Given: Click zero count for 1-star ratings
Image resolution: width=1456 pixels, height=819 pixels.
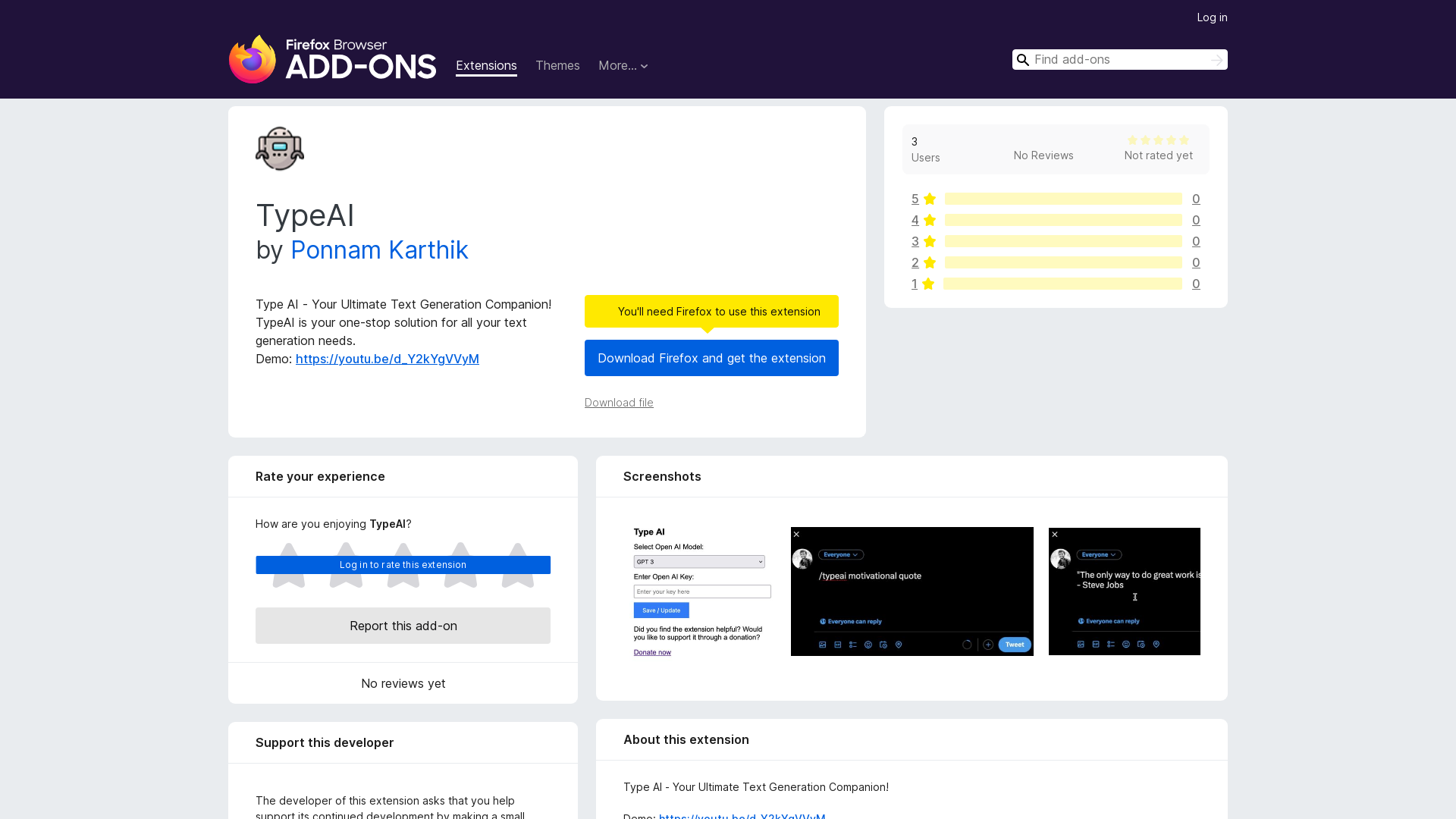Looking at the screenshot, I should (x=1196, y=284).
